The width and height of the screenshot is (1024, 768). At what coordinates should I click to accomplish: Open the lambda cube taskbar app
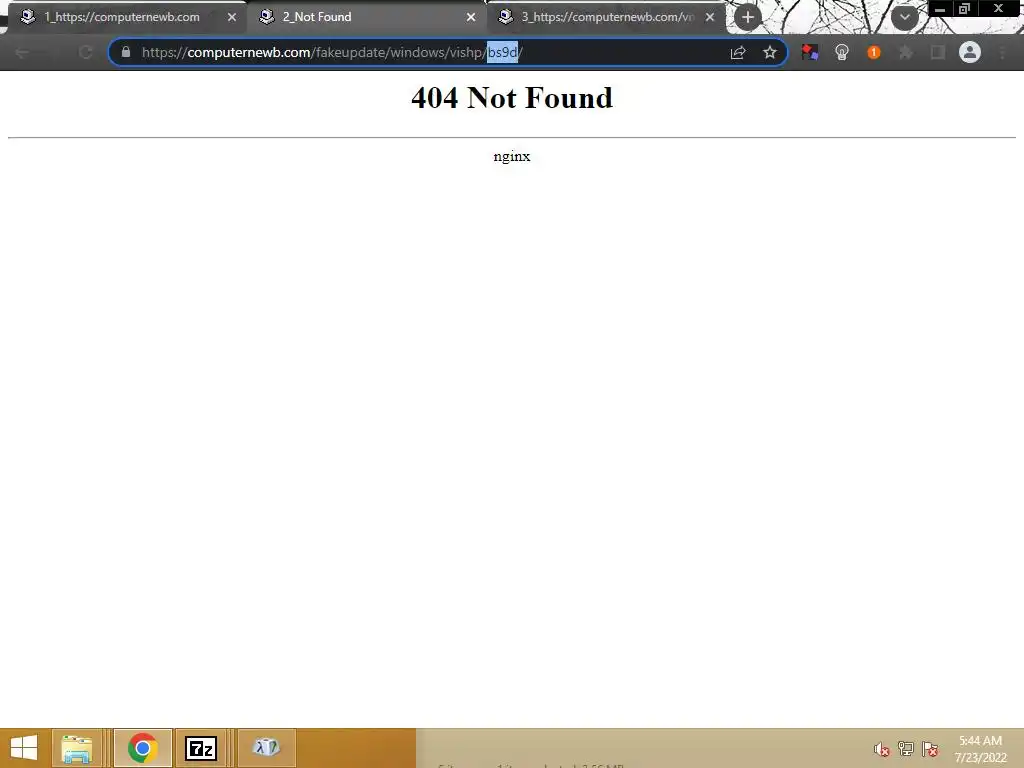pyautogui.click(x=266, y=748)
